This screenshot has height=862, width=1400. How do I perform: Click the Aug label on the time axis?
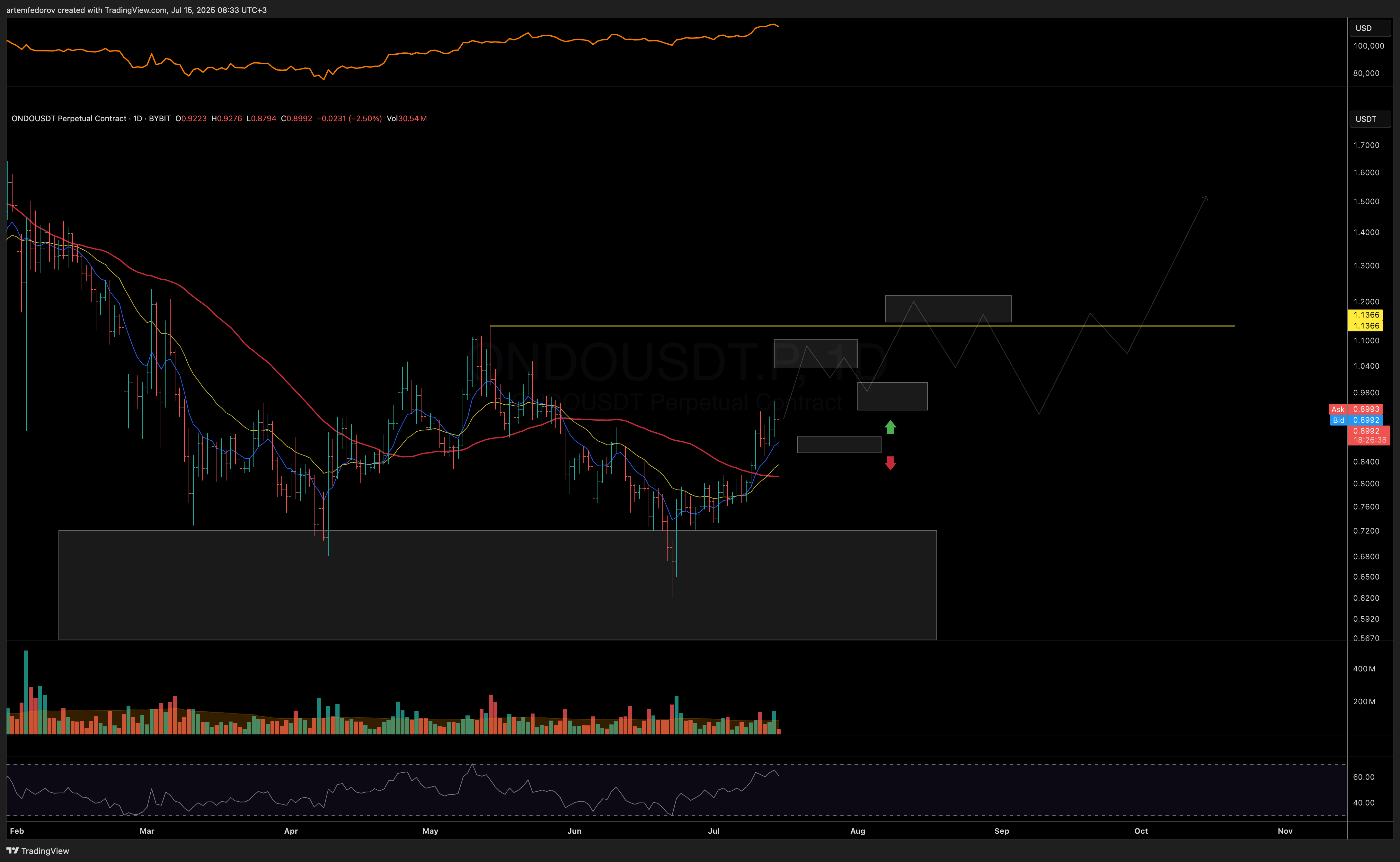coord(857,831)
